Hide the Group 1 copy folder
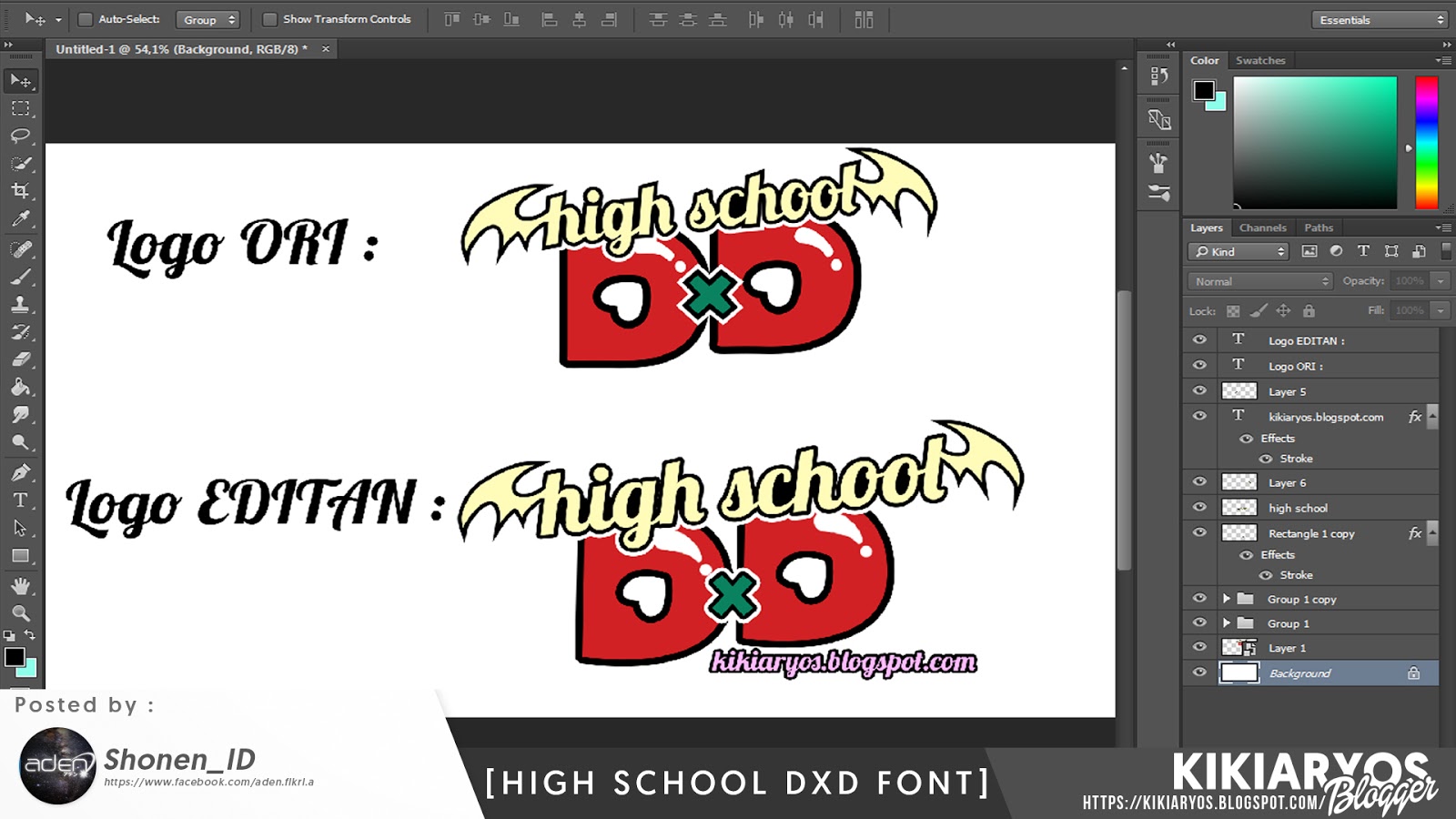This screenshot has height=819, width=1456. click(x=1199, y=598)
